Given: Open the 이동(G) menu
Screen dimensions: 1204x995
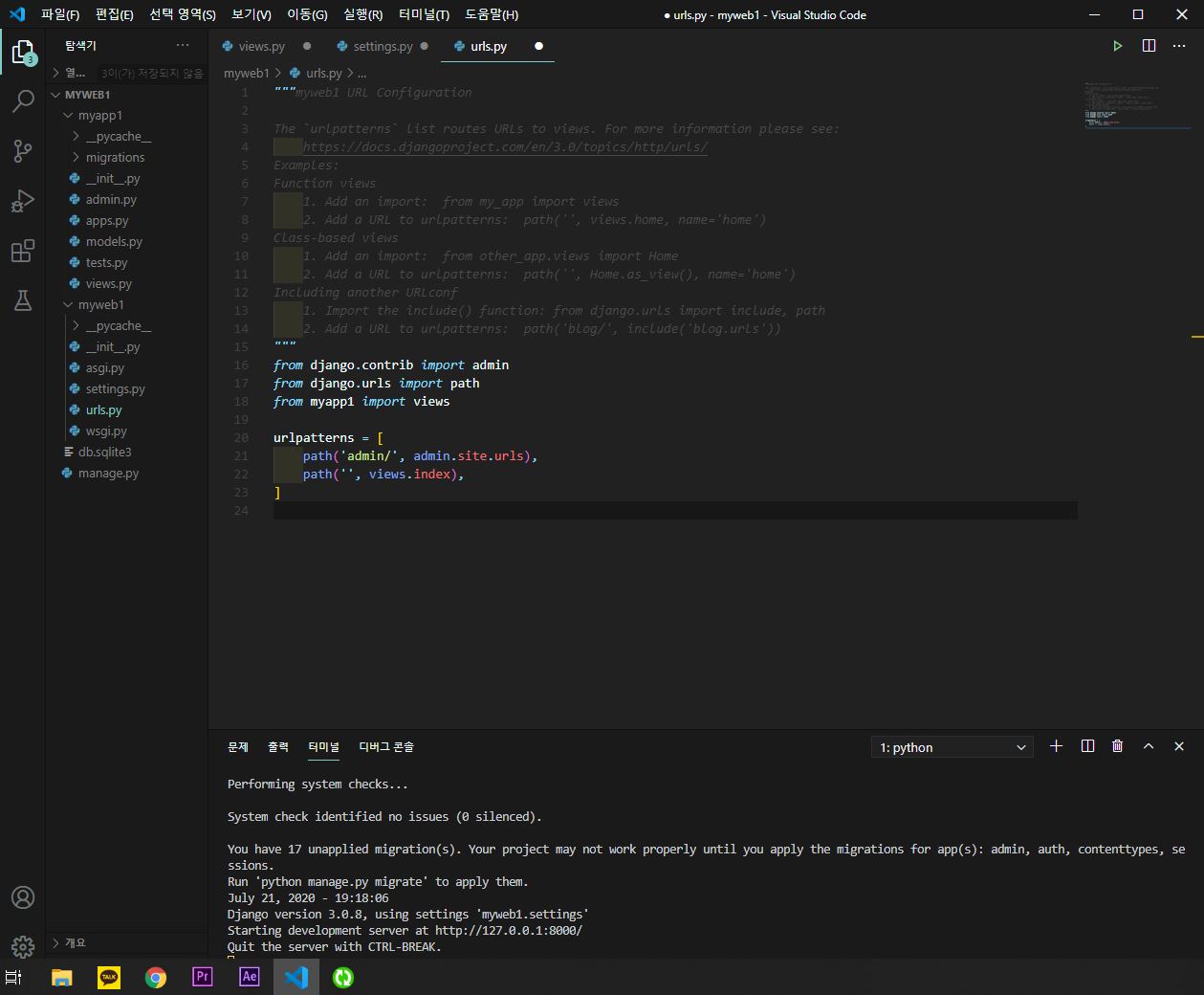Looking at the screenshot, I should coord(307,14).
